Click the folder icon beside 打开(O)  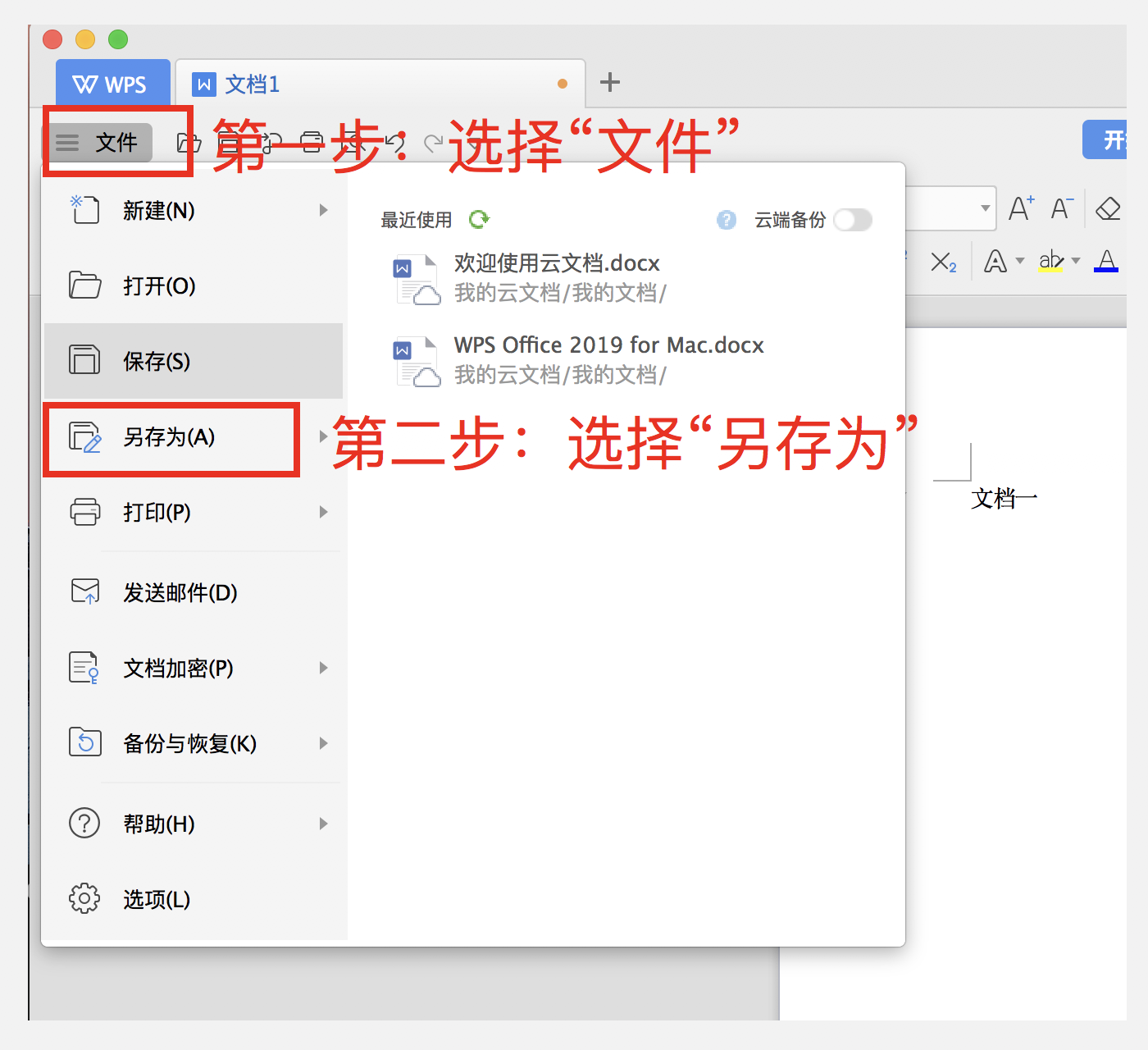pyautogui.click(x=84, y=285)
